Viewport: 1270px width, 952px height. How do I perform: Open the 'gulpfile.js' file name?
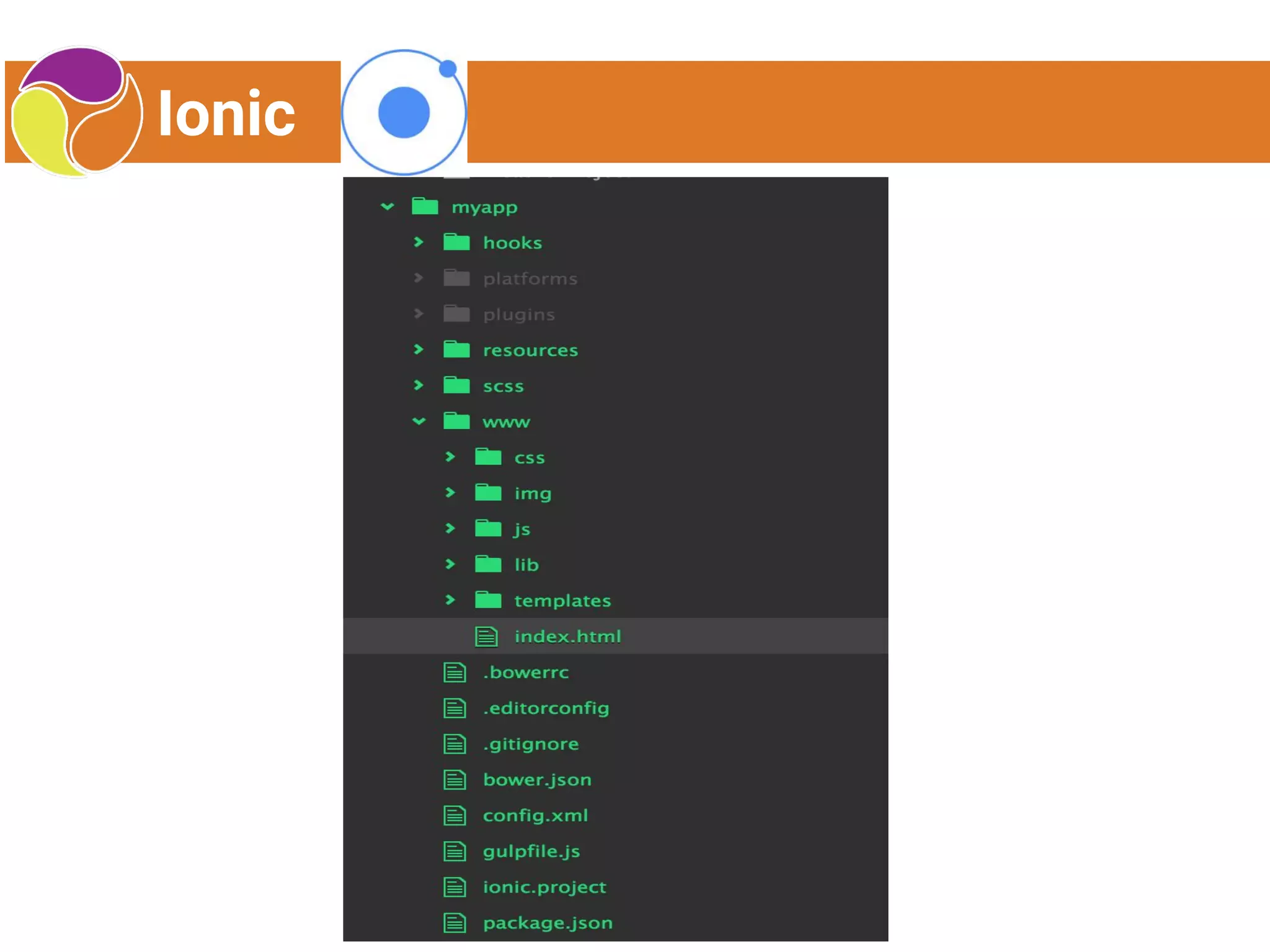point(531,852)
